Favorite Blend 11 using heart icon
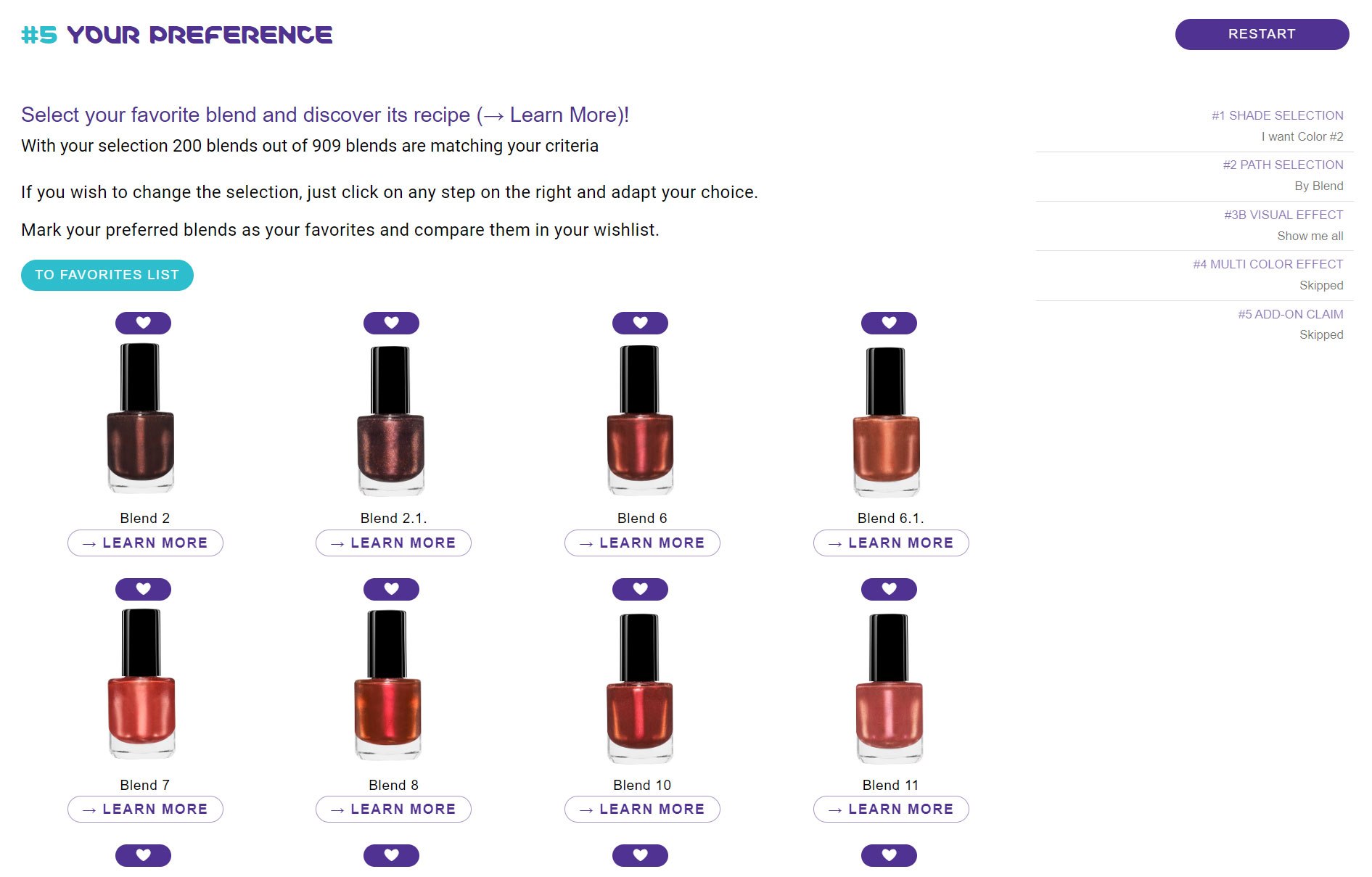Image resolution: width=1372 pixels, height=877 pixels. click(x=889, y=589)
